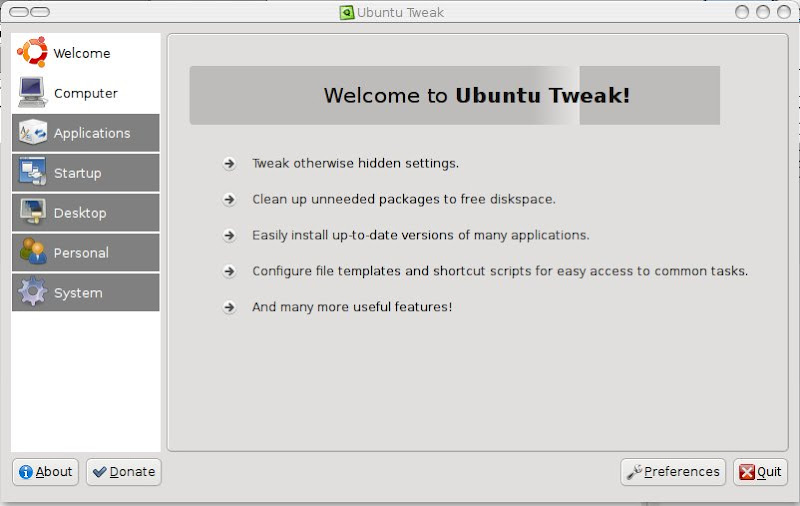Quit Ubuntu Tweak
Image resolution: width=800 pixels, height=506 pixels.
point(760,472)
